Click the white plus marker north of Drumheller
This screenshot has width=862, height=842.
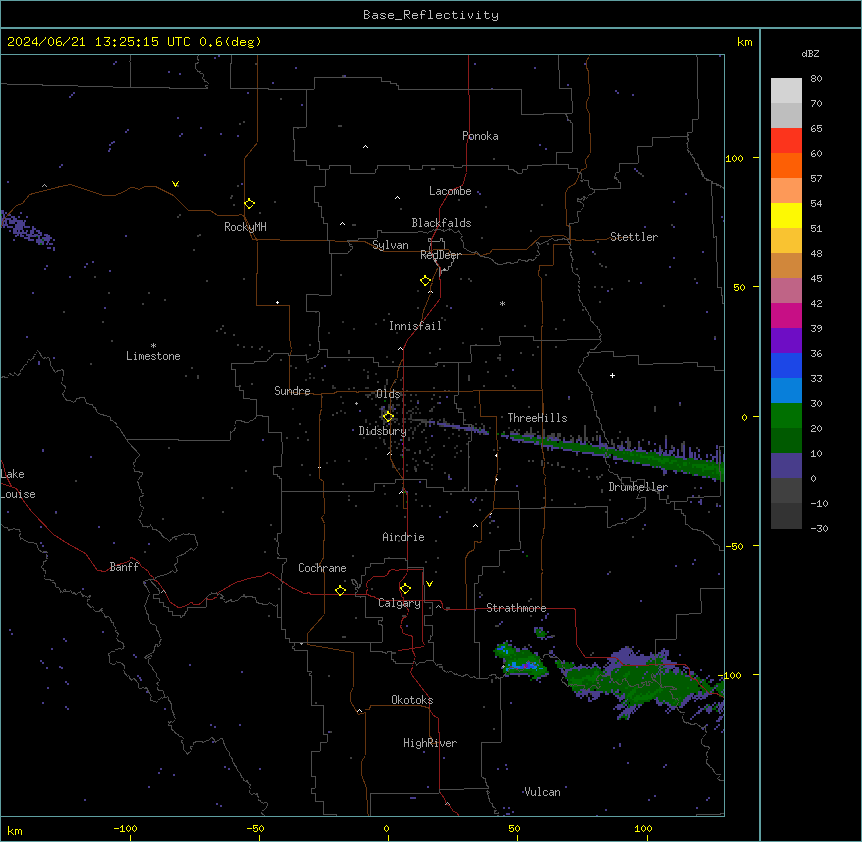pyautogui.click(x=612, y=375)
